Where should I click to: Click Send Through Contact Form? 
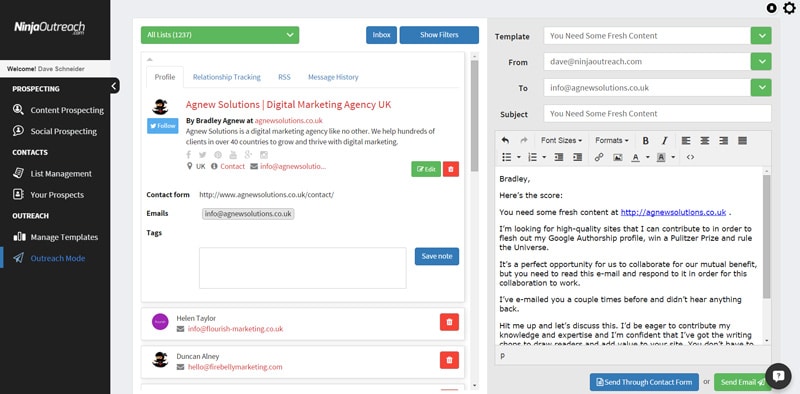tap(644, 382)
